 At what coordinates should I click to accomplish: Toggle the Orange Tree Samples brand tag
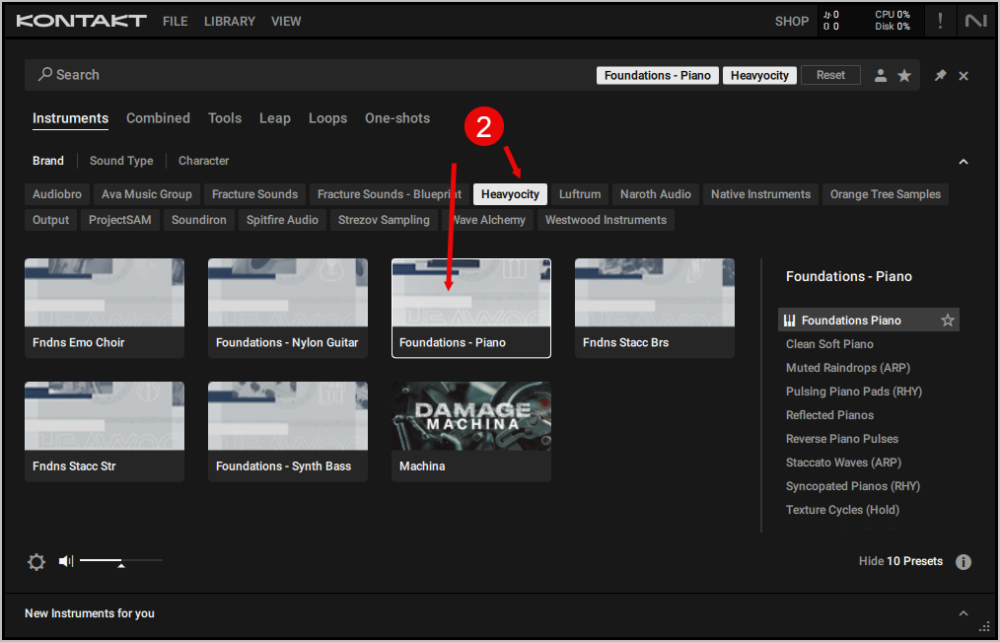coord(885,194)
